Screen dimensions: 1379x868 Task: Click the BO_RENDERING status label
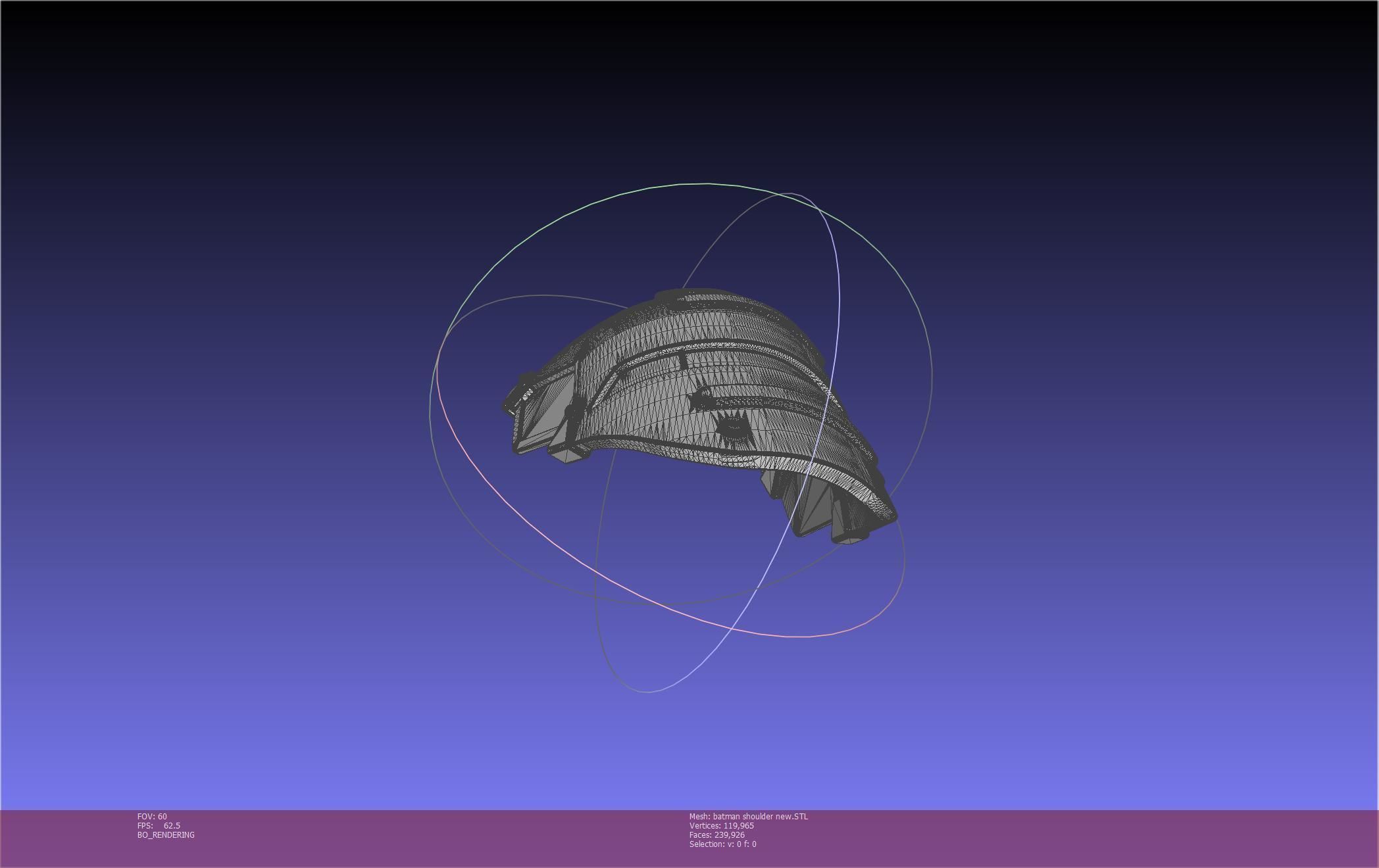coord(166,834)
